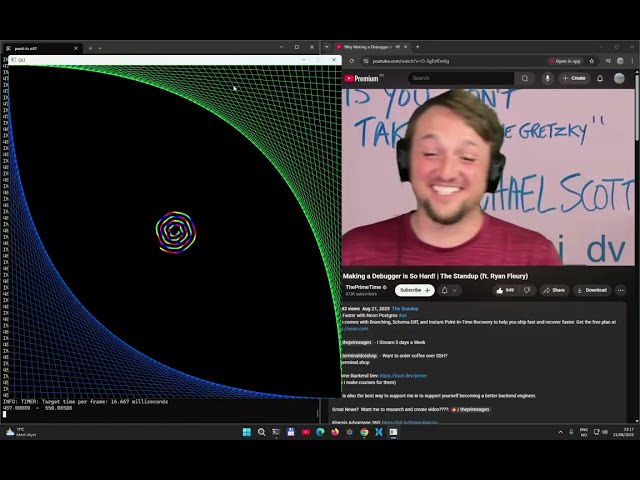Screen dimensions: 640x480
Task: Mute the audio icon on YouTube tab
Action: pos(398,47)
